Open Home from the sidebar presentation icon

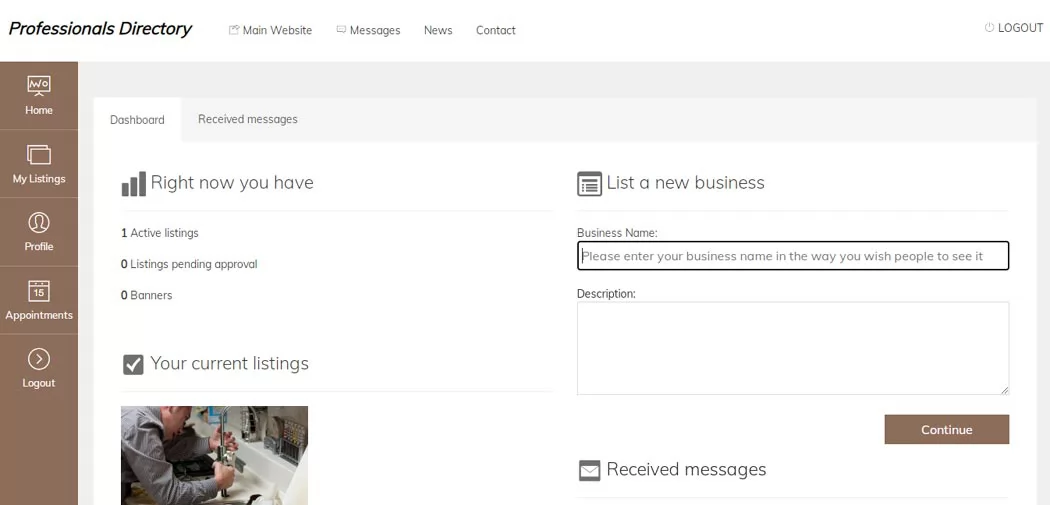pyautogui.click(x=38, y=86)
